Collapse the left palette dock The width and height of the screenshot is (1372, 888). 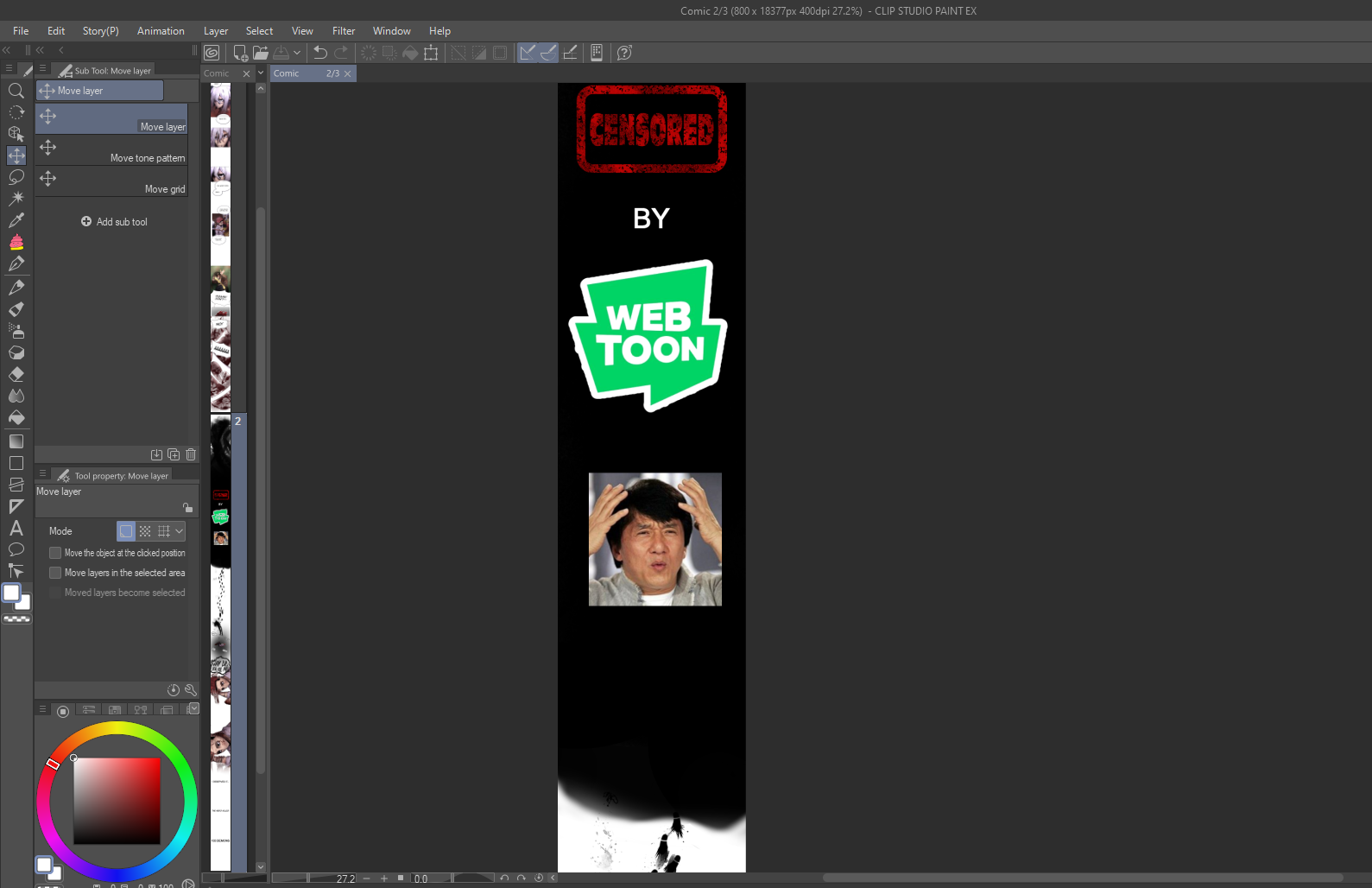coord(6,50)
